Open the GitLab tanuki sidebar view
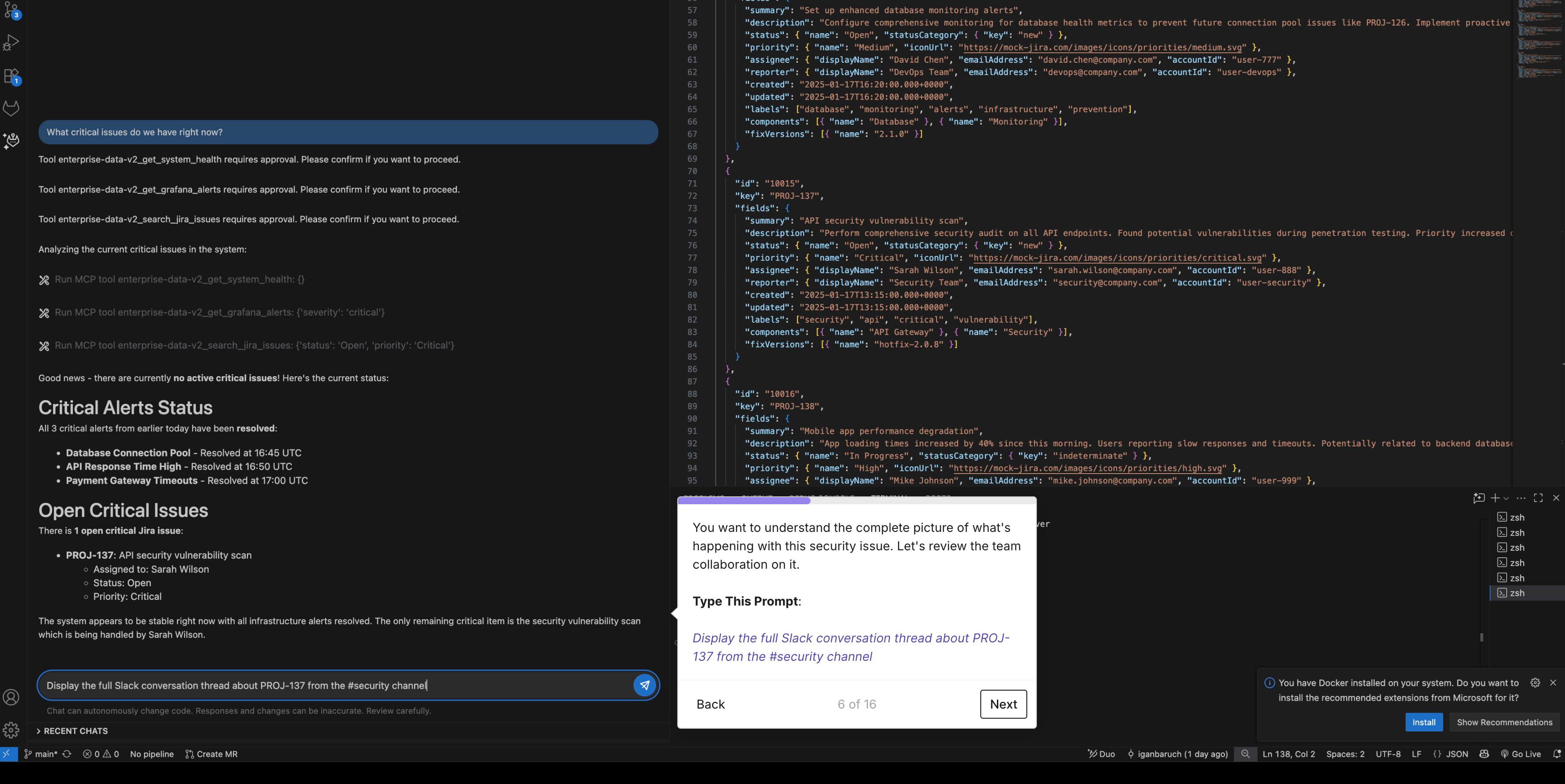 (x=11, y=108)
